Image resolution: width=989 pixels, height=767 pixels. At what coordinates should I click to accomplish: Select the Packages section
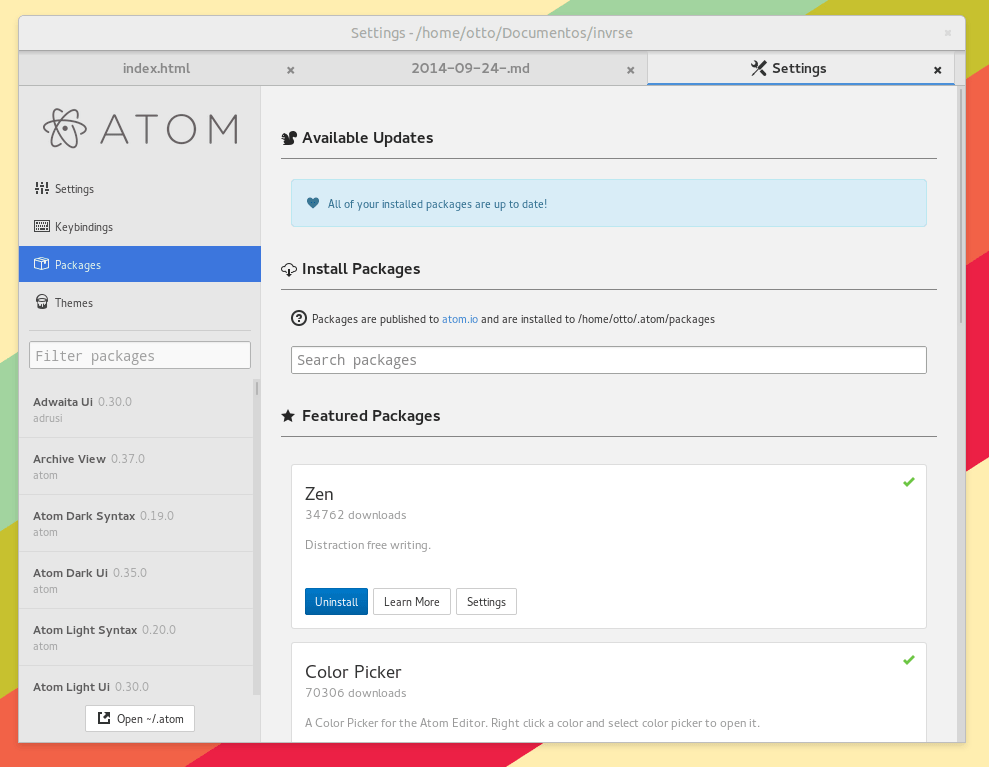(139, 264)
